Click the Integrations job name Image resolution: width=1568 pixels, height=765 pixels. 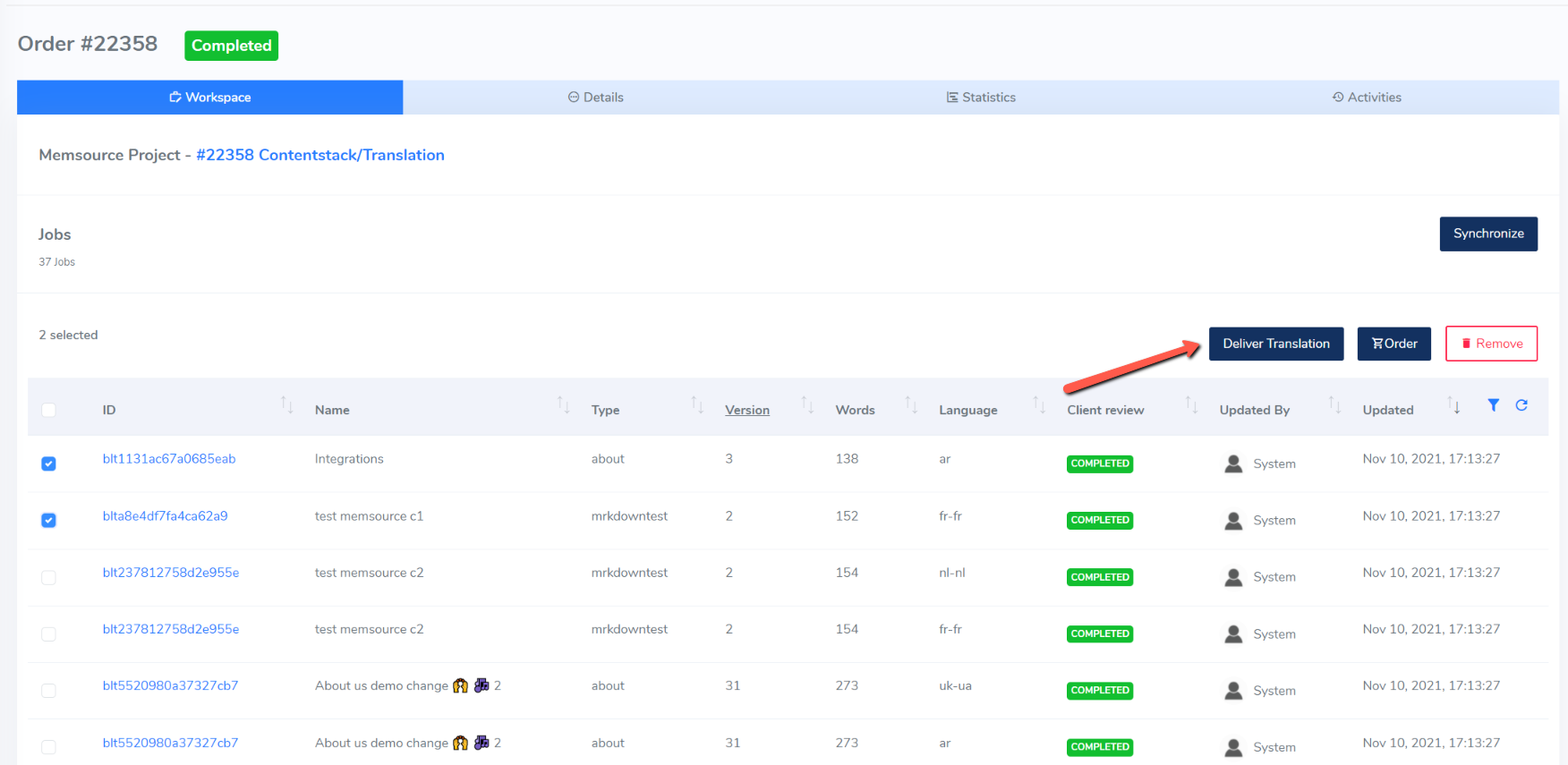tap(349, 459)
